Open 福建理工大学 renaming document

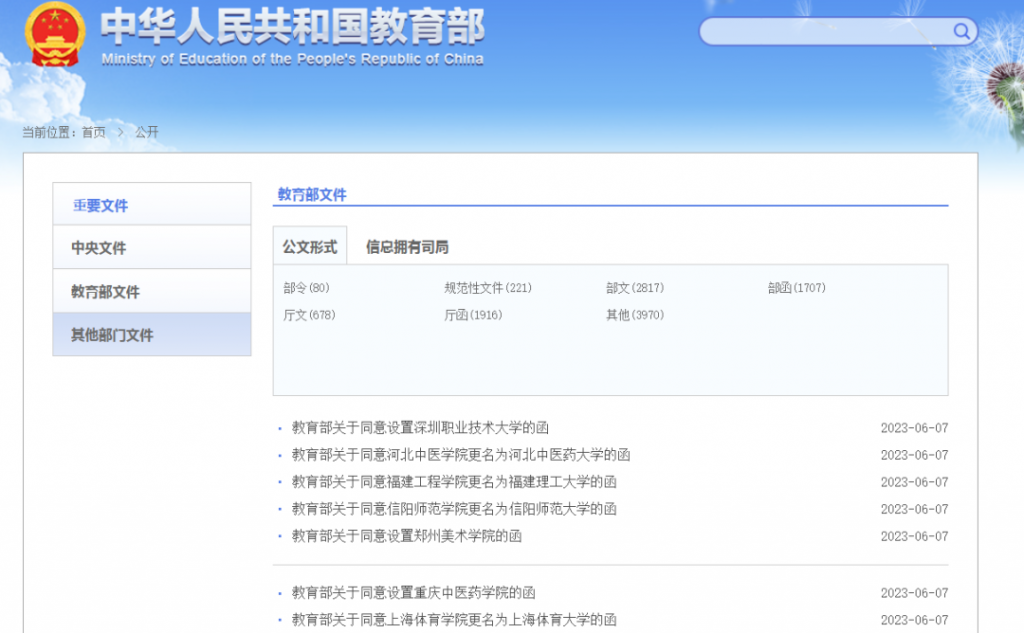click(x=454, y=482)
